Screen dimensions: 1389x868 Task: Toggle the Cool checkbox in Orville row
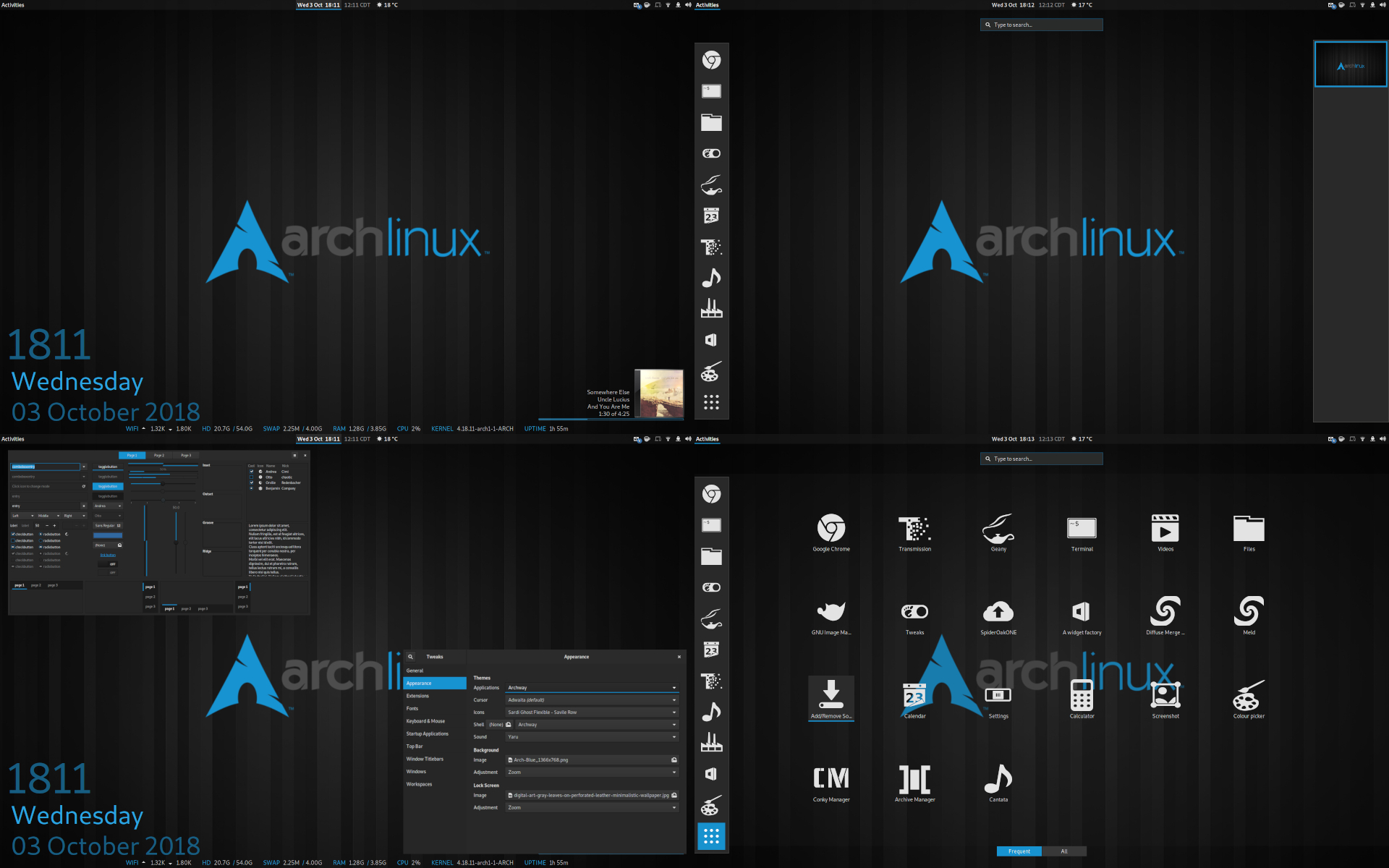tap(252, 482)
